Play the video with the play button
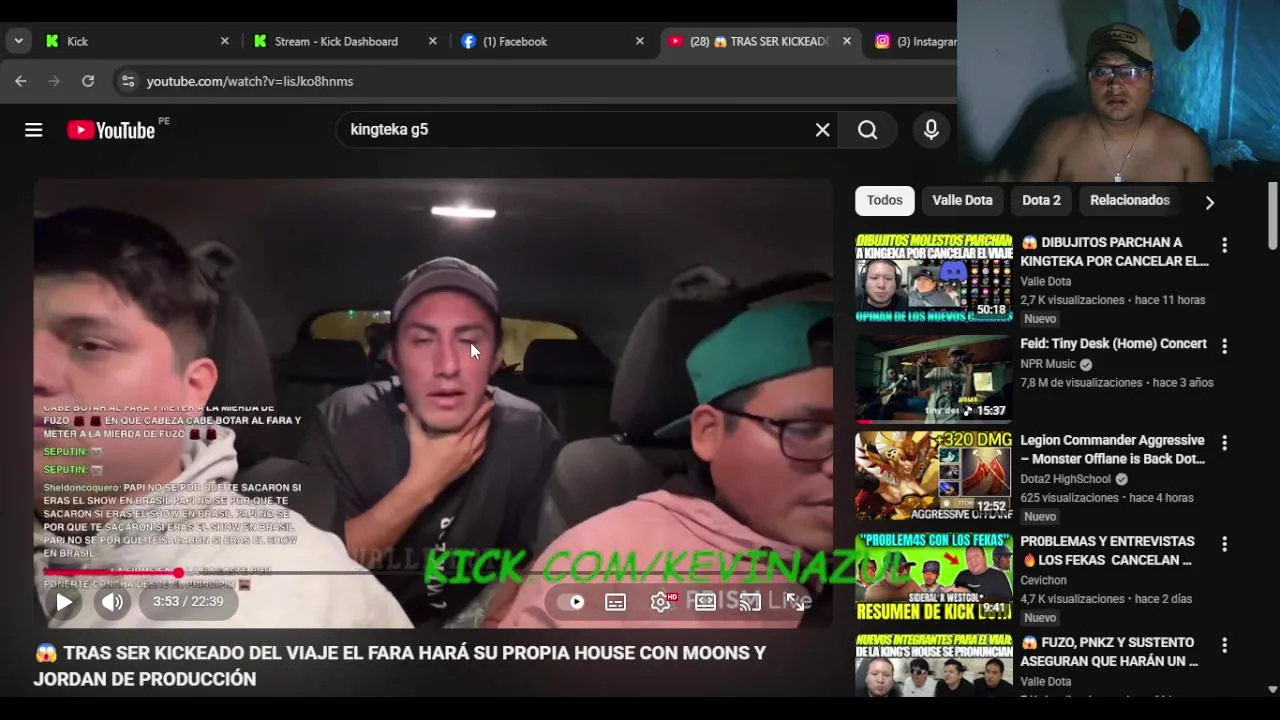 coord(63,602)
